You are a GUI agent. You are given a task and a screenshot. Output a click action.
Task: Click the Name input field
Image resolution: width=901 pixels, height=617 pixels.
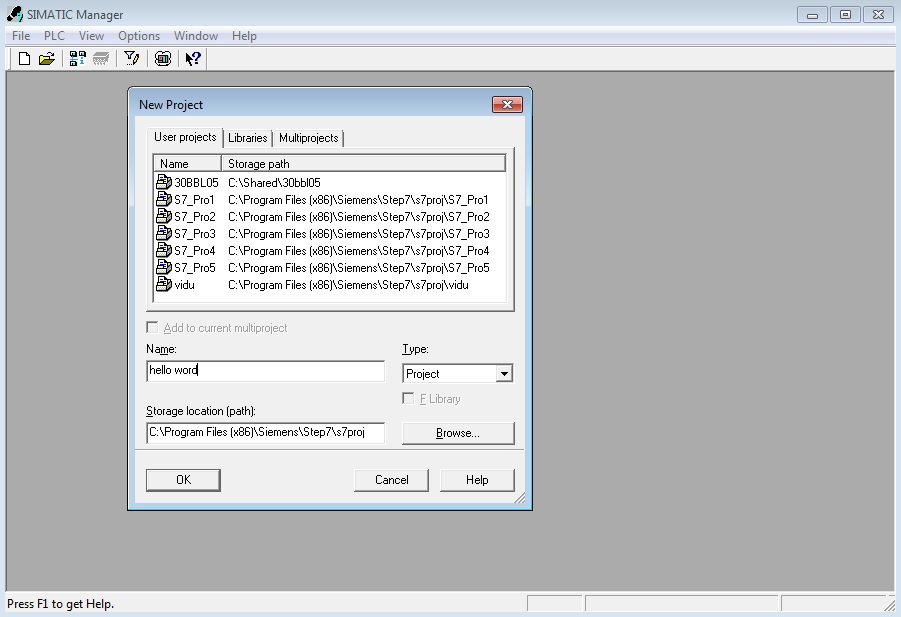pos(265,371)
